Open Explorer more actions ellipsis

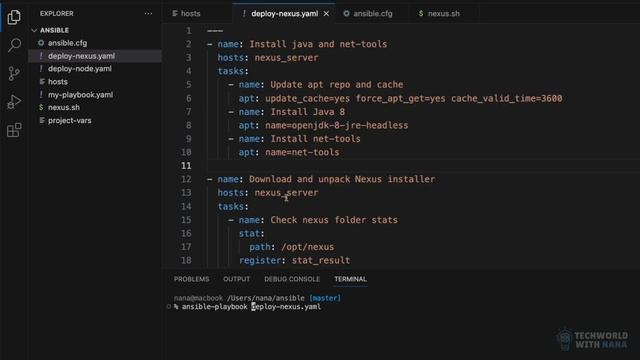pyautogui.click(x=148, y=13)
